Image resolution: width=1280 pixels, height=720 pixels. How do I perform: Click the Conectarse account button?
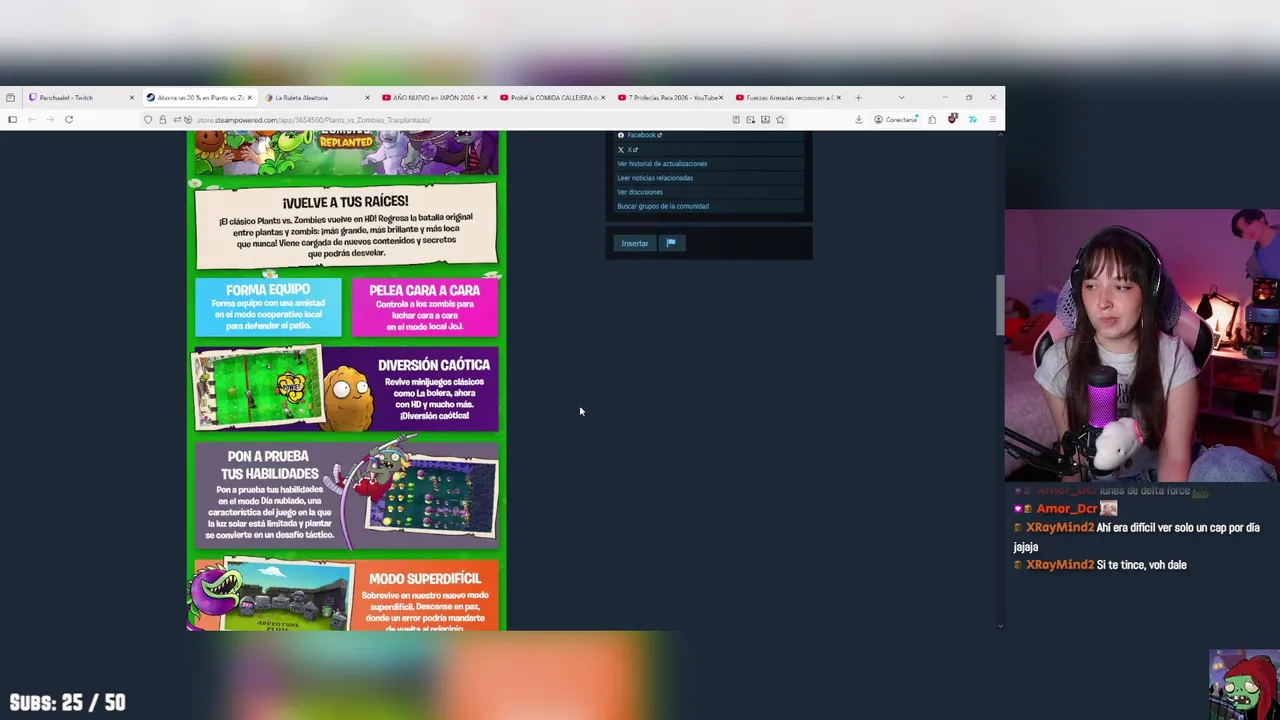pos(896,120)
